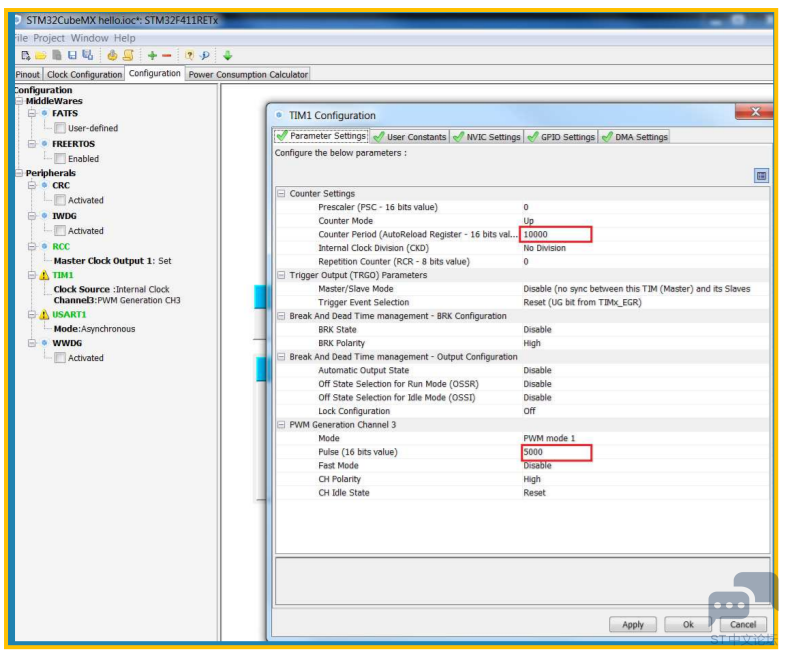Image resolution: width=787 pixels, height=655 pixels.
Task: Click the blue dot icon beside WWDG
Action: (44, 343)
